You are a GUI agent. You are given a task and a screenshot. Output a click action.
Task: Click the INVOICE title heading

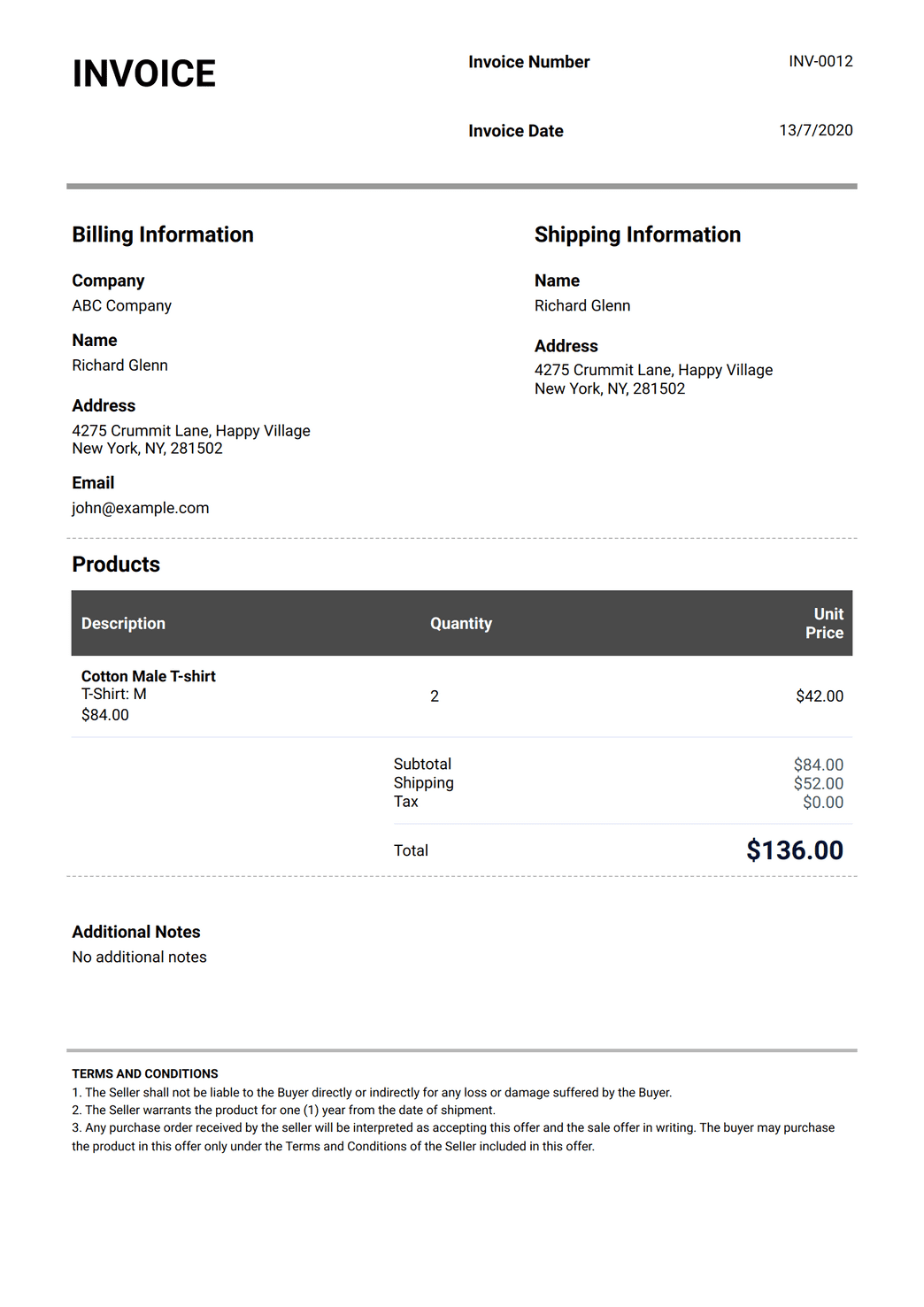pyautogui.click(x=143, y=74)
